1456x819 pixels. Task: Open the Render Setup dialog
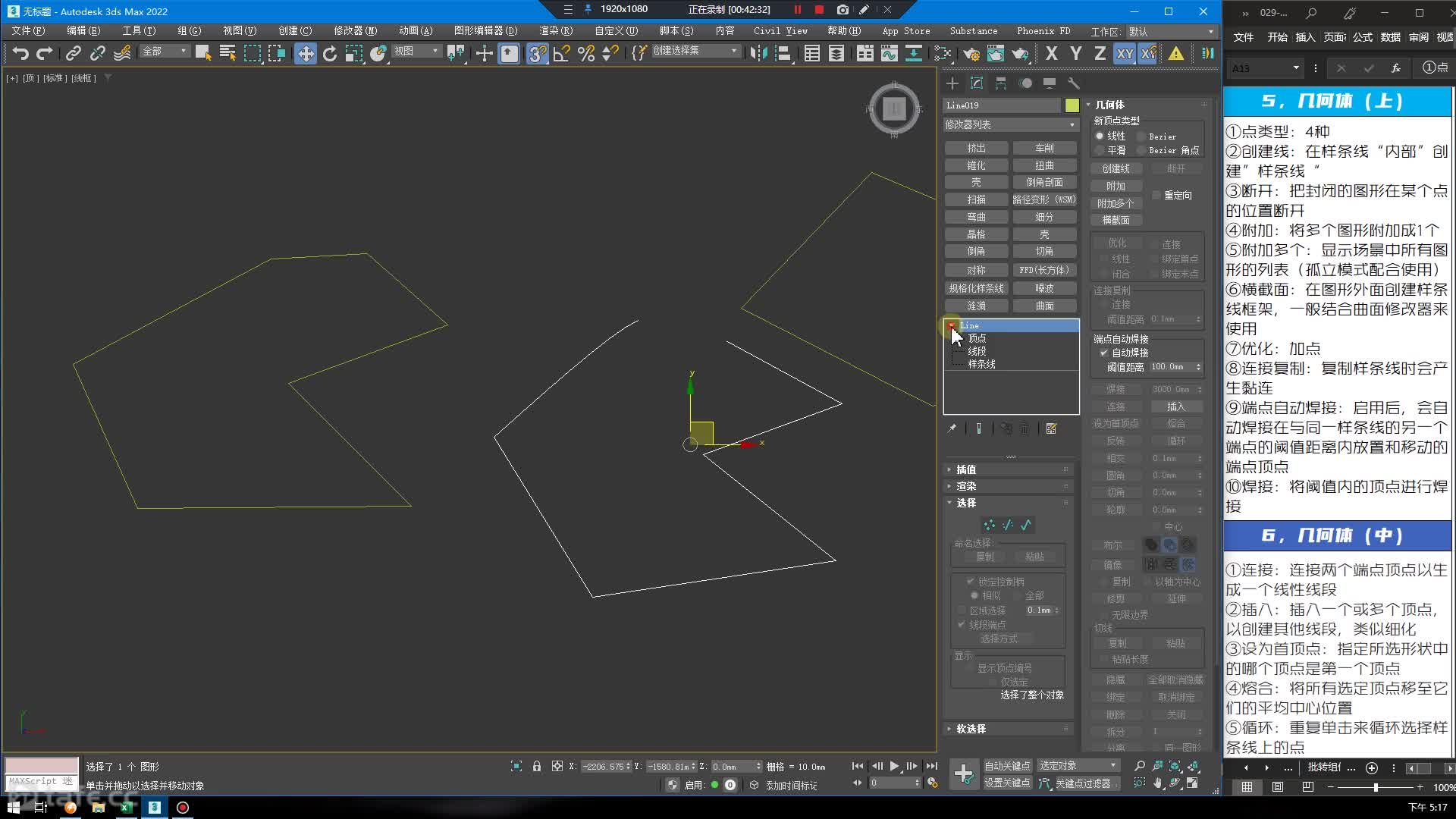pyautogui.click(x=971, y=53)
